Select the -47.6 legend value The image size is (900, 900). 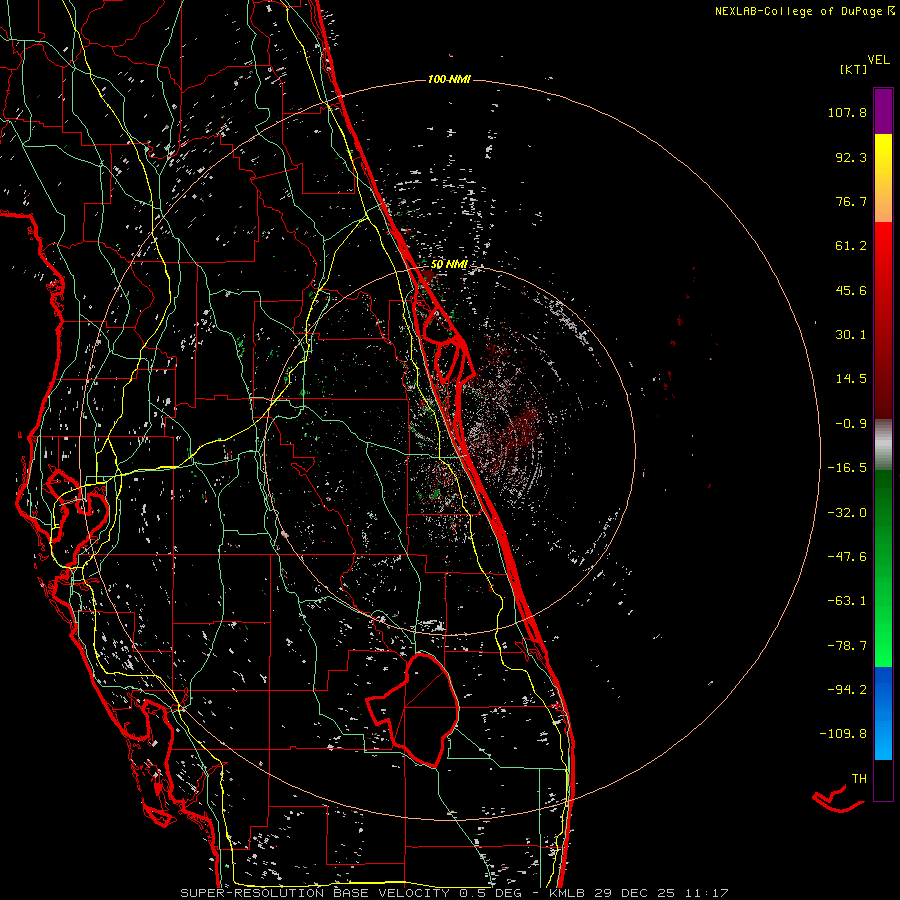847,557
